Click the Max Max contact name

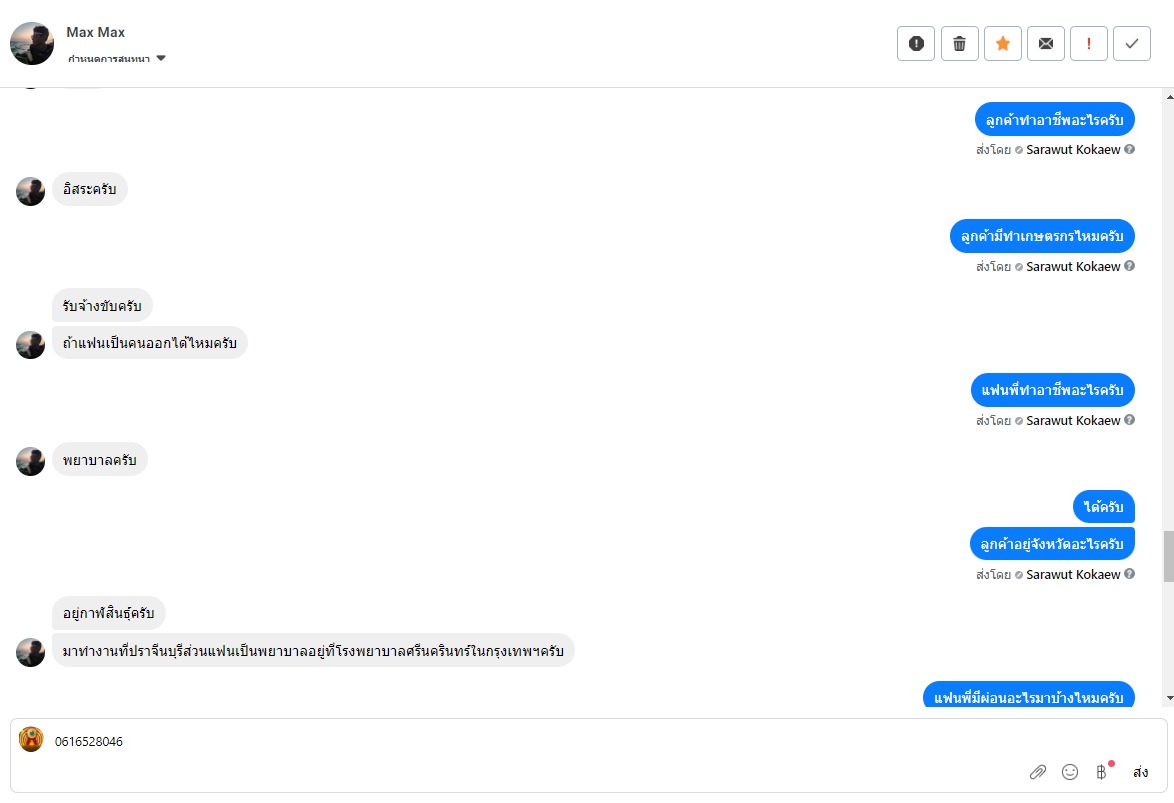pos(95,32)
